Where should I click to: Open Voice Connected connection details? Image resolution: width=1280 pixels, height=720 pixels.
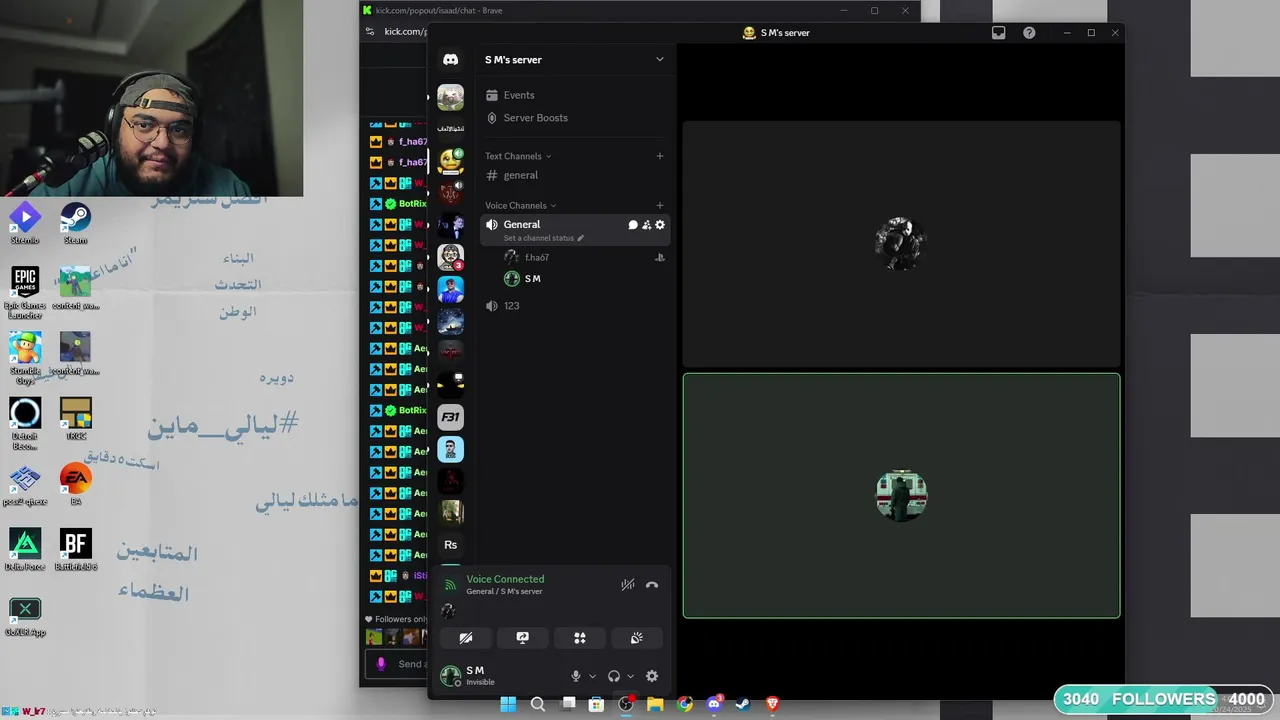coord(505,579)
